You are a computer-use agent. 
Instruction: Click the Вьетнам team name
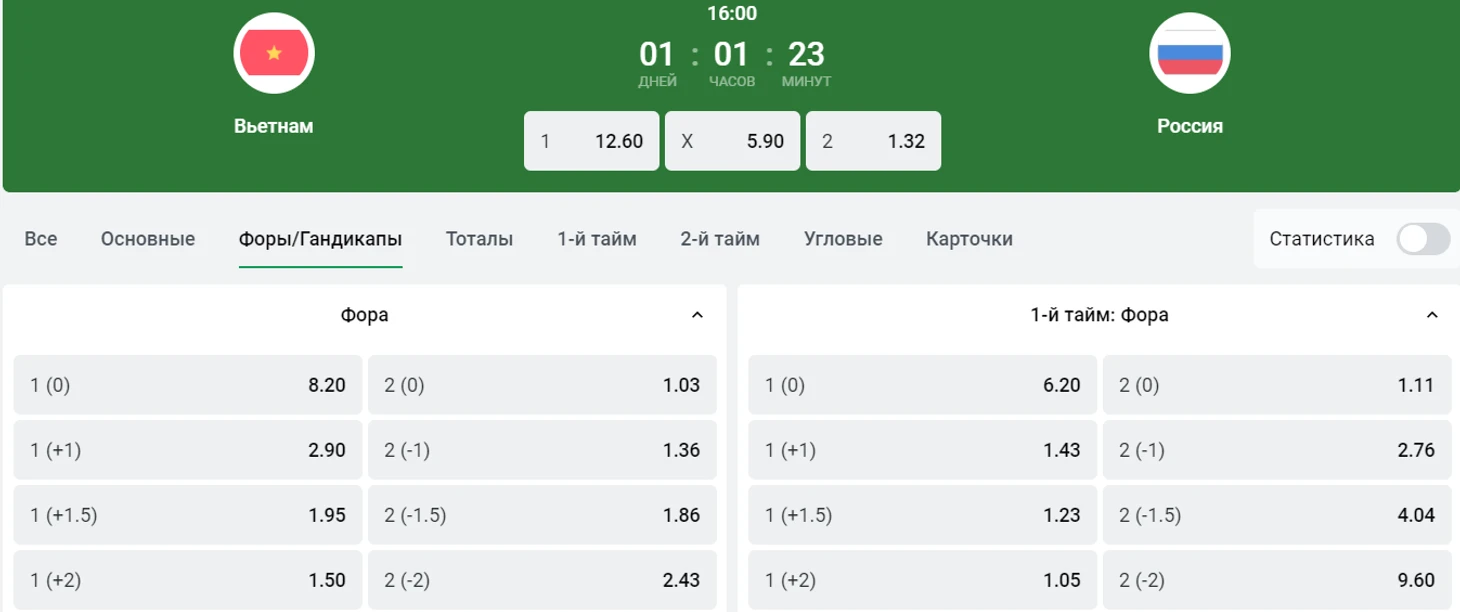[274, 126]
